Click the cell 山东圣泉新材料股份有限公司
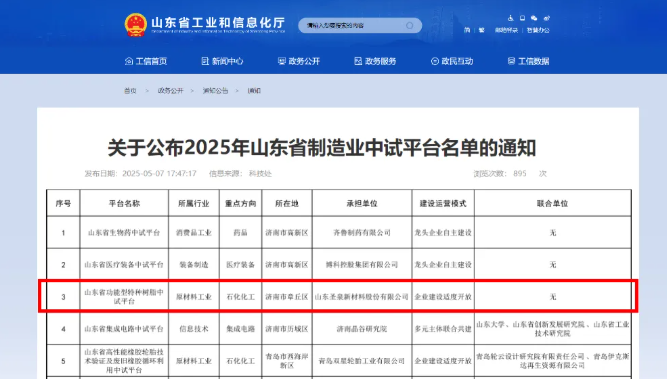The width and height of the screenshot is (667, 379). coord(362,296)
